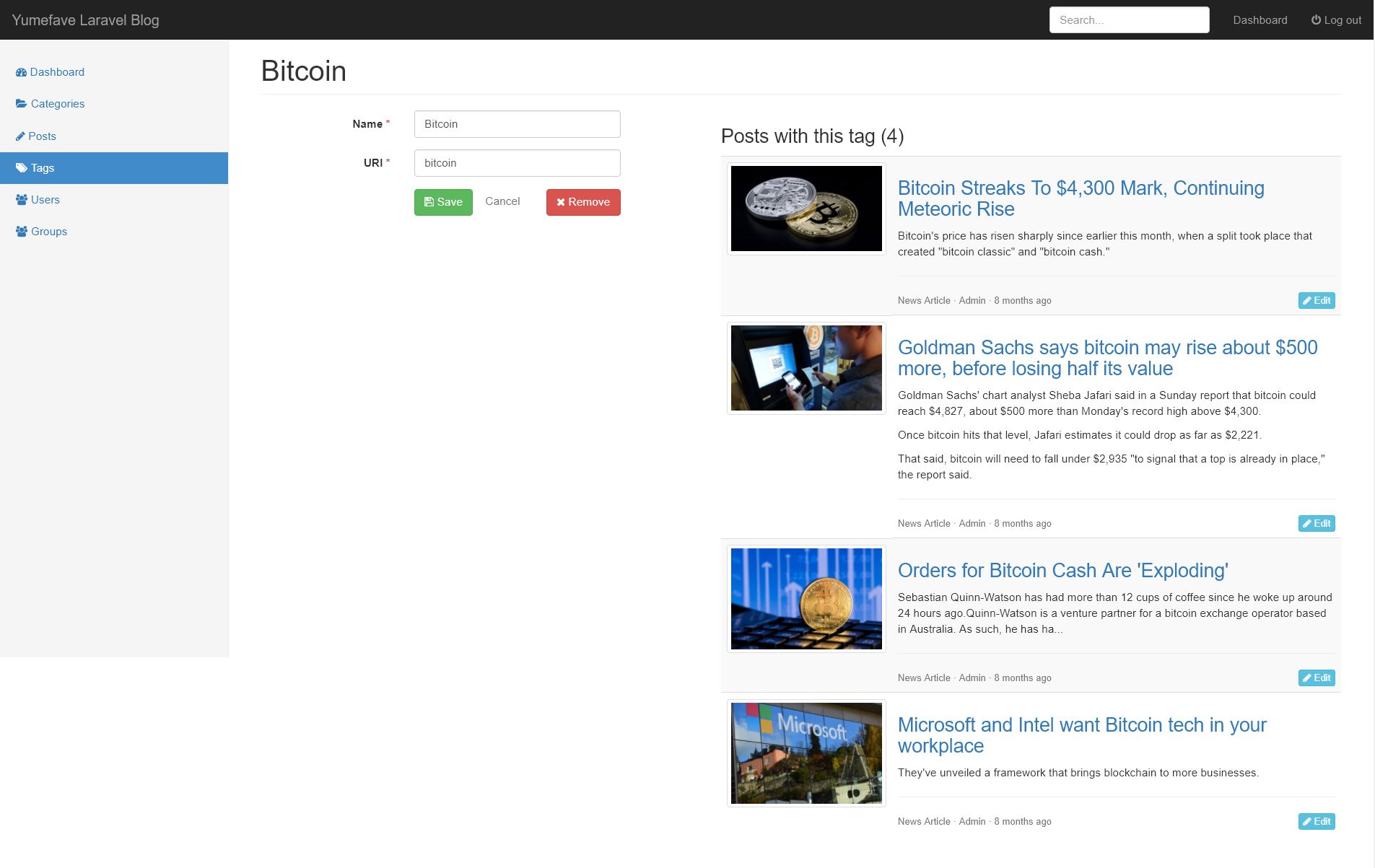
Task: Click paragraph starting 'Goldman Sachs' chart analyst'
Action: coord(1106,403)
